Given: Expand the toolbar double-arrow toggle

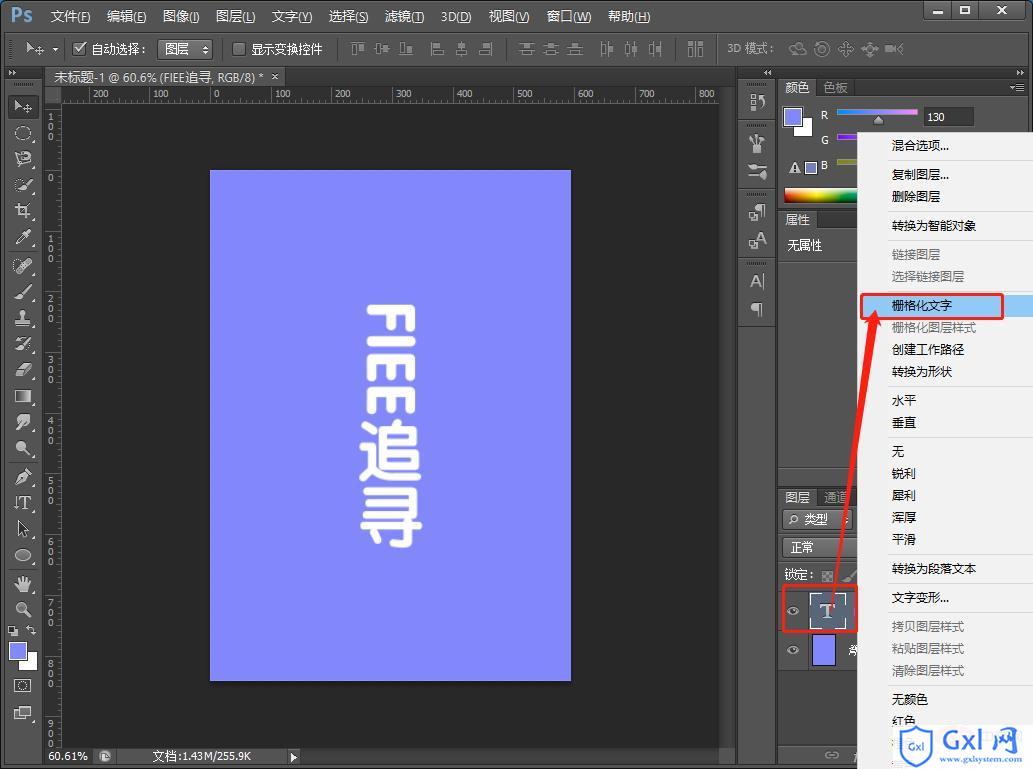Looking at the screenshot, I should pyautogui.click(x=12, y=72).
